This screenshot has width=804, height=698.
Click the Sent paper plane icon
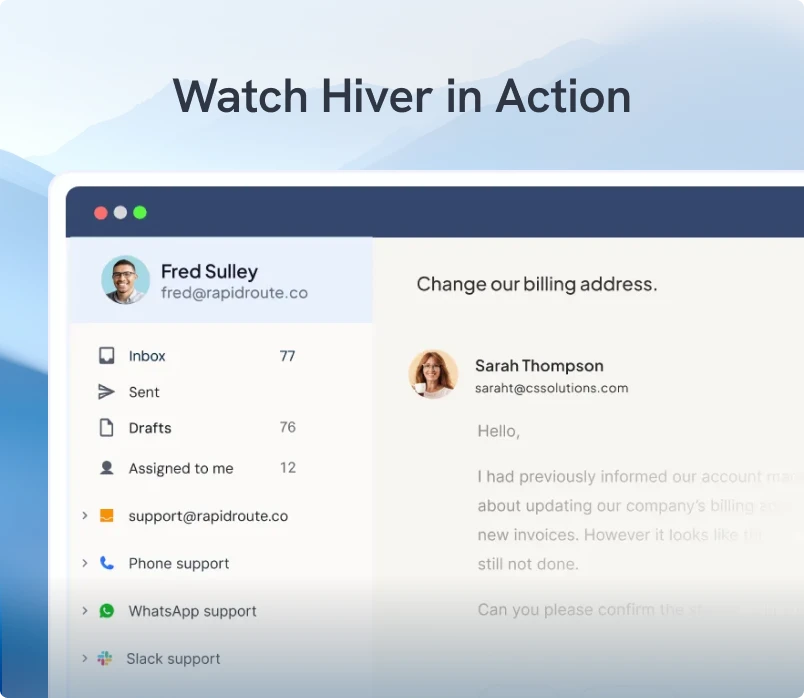(106, 392)
